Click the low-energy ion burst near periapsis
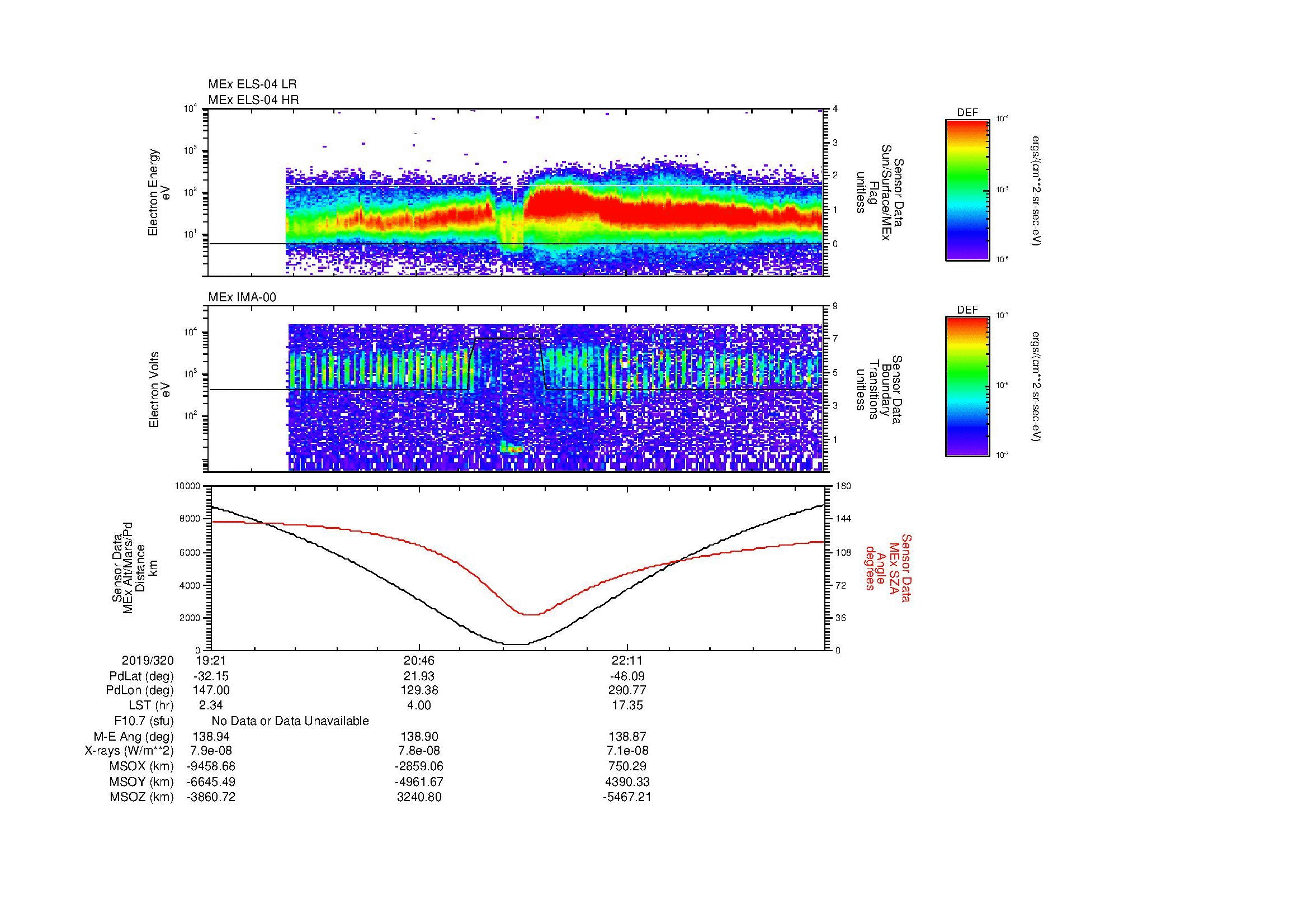This screenshot has width=1308, height=924. point(512,449)
